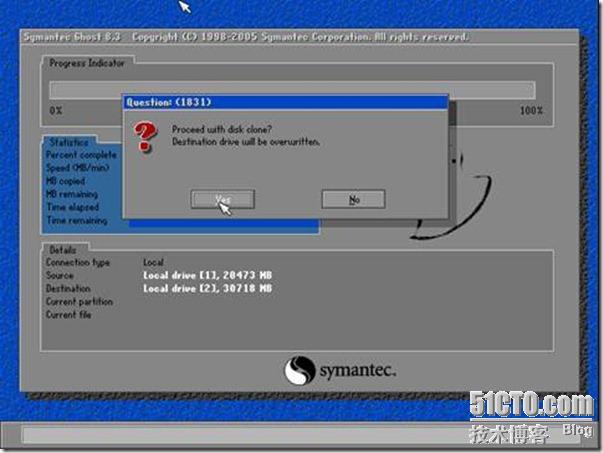
Task: Select the Progress Indicator panel label
Action: coord(87,63)
